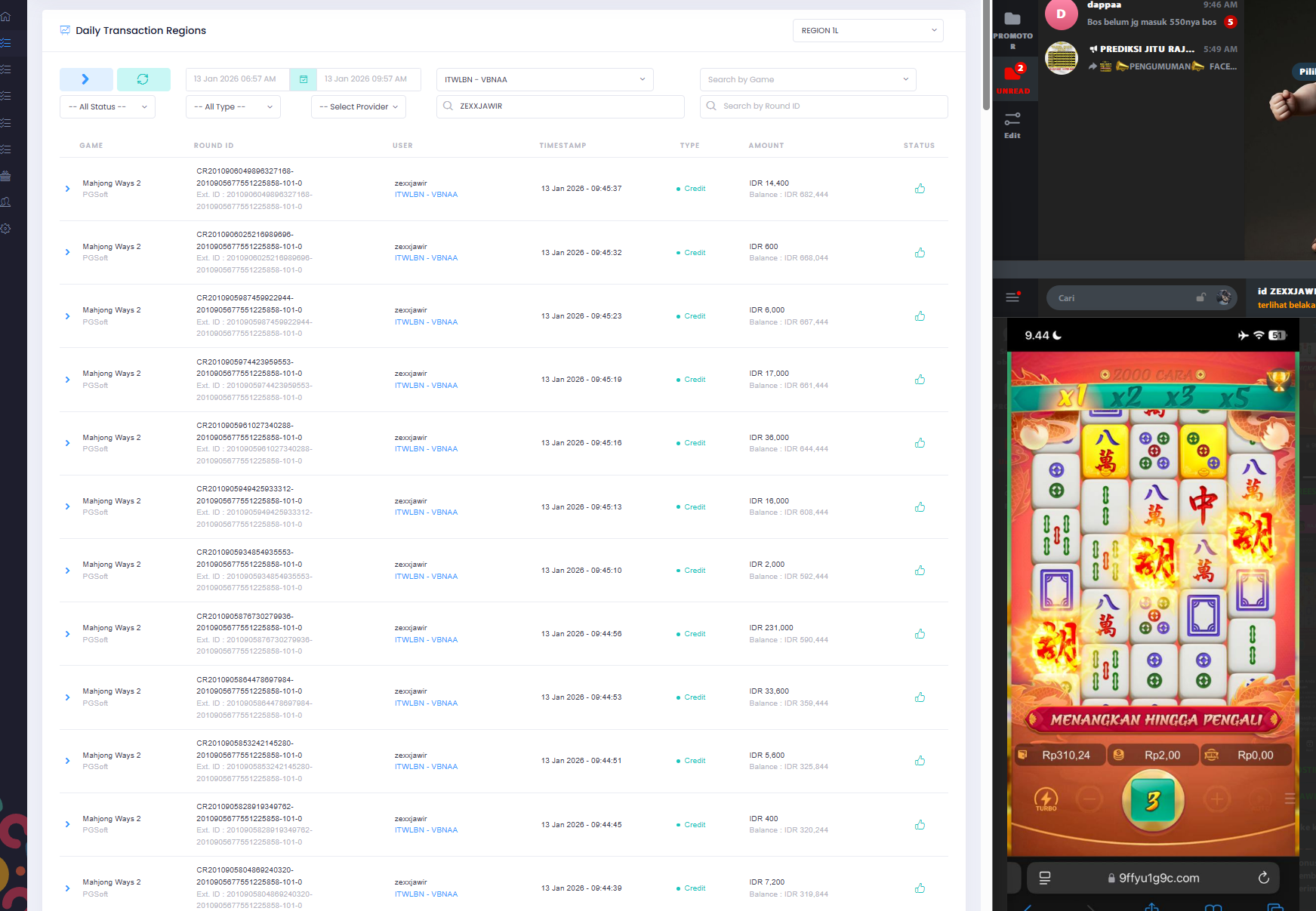This screenshot has width=1316, height=911.
Task: Click thumbs-up status for 09:44:56 row
Action: pyautogui.click(x=920, y=634)
